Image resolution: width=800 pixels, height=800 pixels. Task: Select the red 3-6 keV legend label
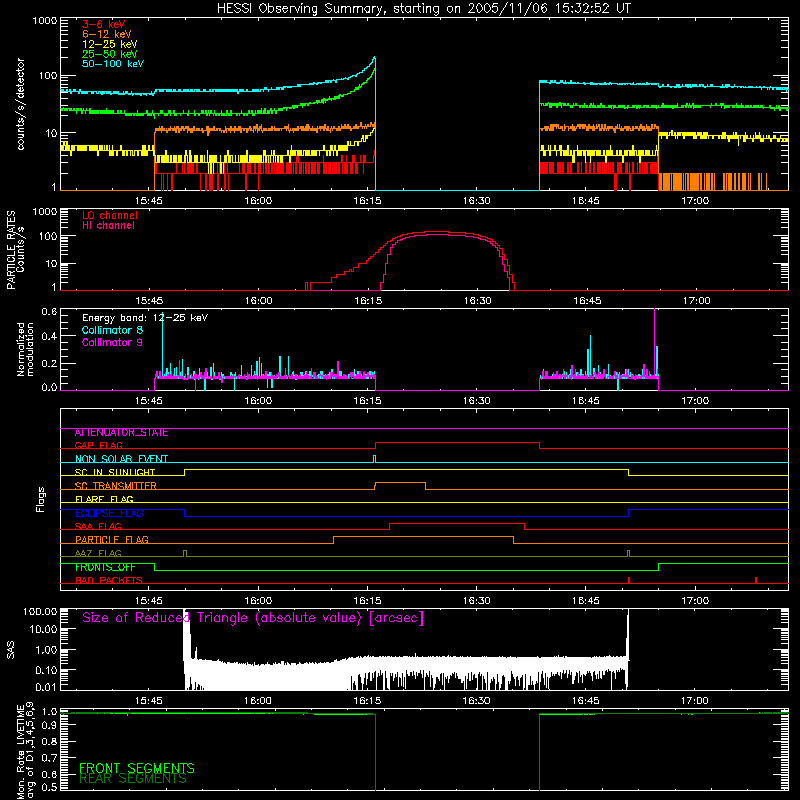coord(104,24)
